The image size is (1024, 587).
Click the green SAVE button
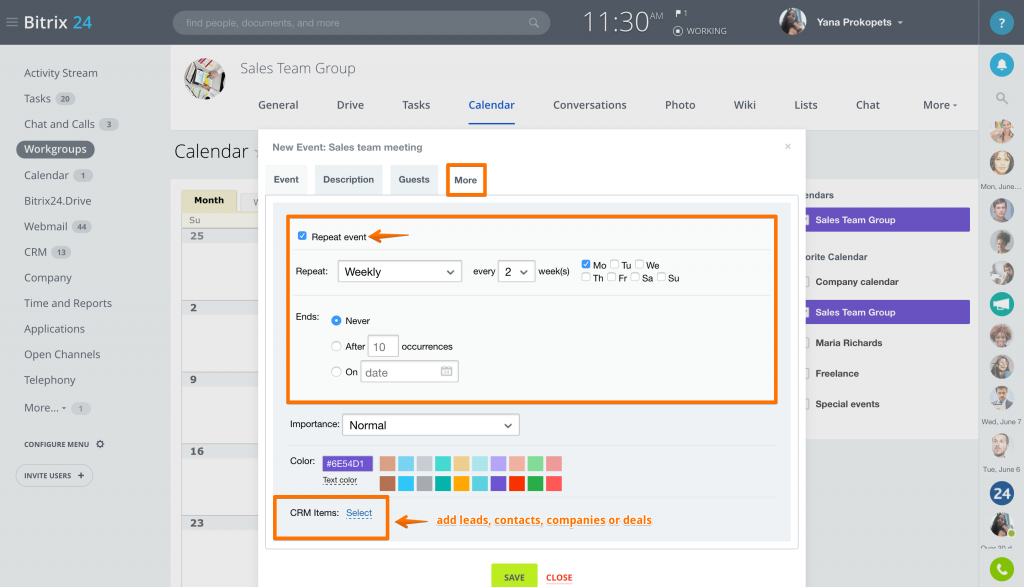(x=514, y=577)
